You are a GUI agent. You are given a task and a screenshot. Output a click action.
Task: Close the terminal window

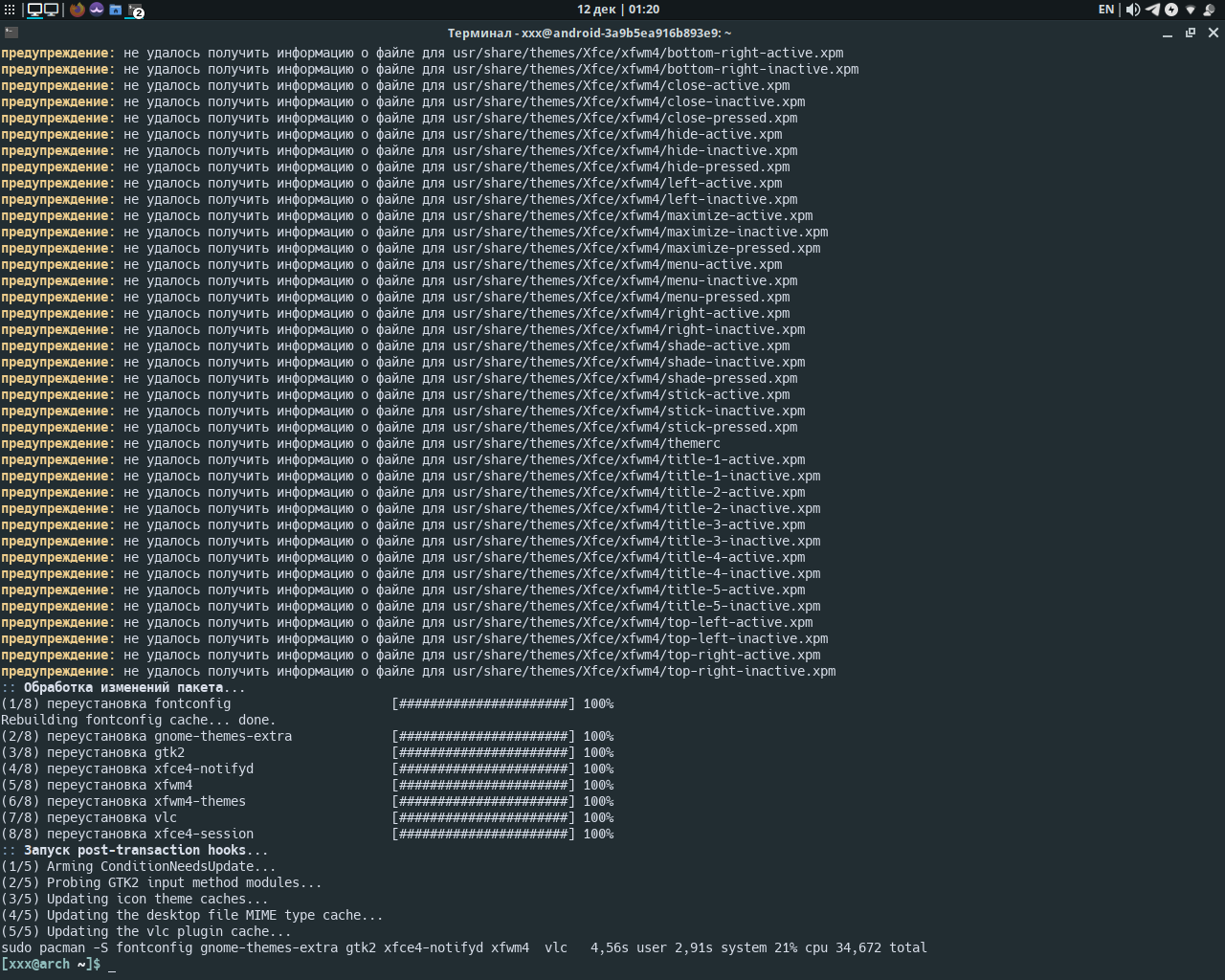1214,33
